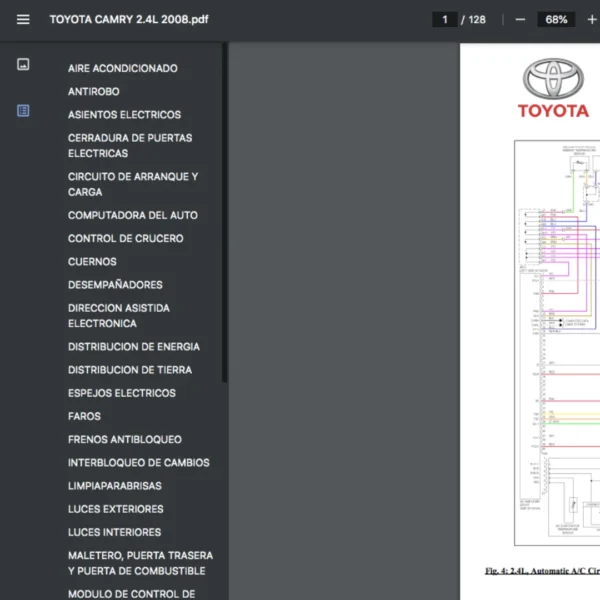Open the FAROS outline entry
600x600 pixels.
click(x=84, y=416)
